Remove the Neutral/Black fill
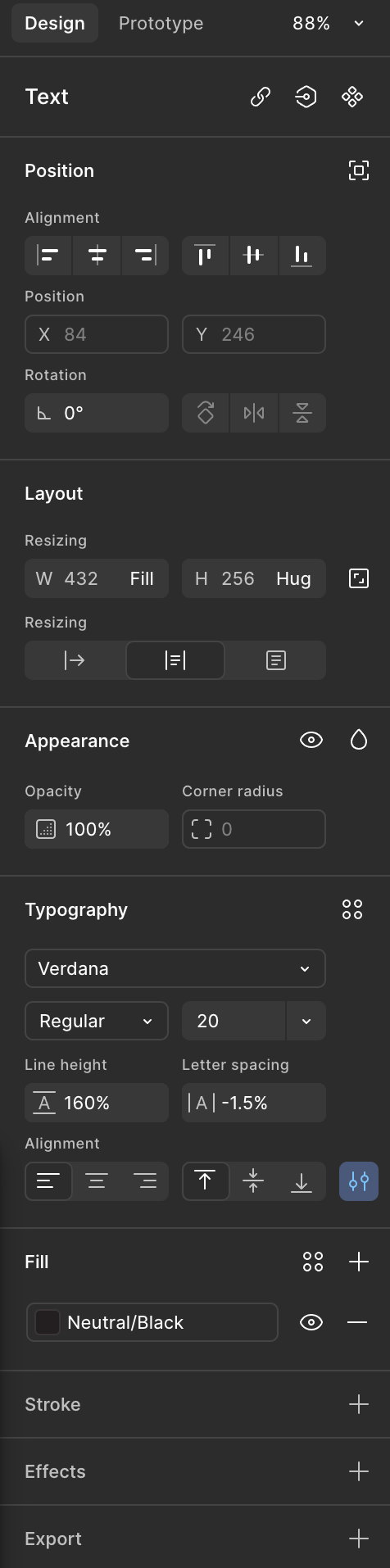 tap(357, 1322)
